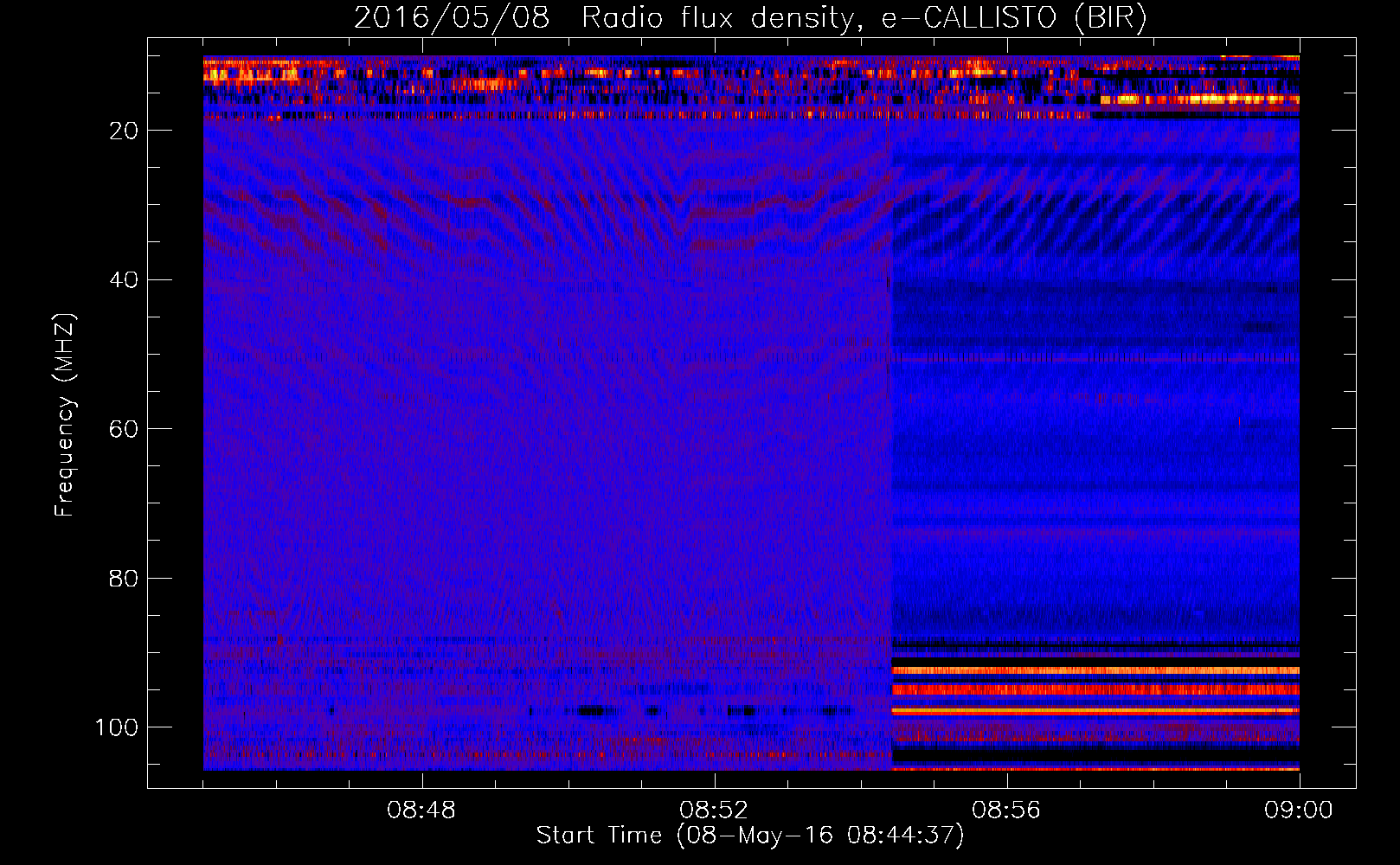The height and width of the screenshot is (865, 1400).
Task: Click the 60 frequency tick label
Action: 124,429
